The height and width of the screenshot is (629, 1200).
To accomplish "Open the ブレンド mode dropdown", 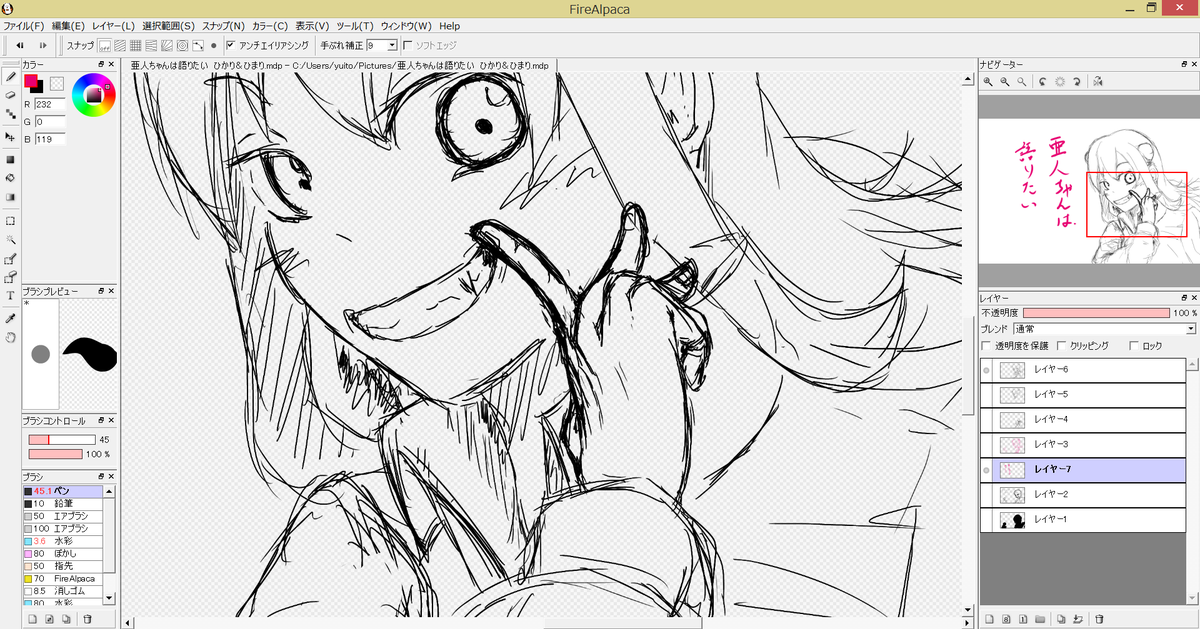I will pyautogui.click(x=1190, y=328).
